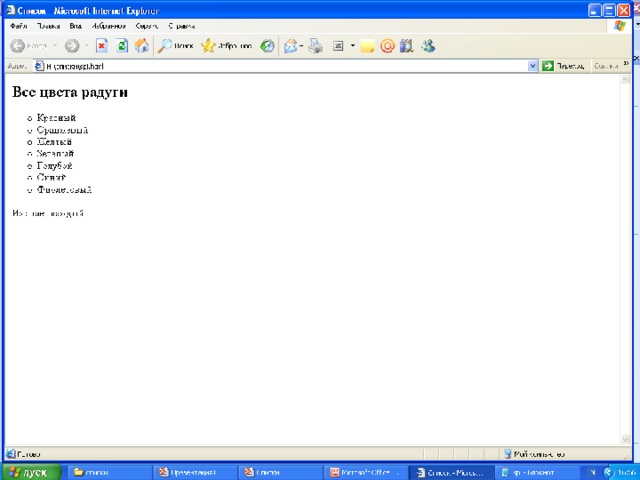Viewport: 640px width, 480px height.
Task: Click the Пуск Start button
Action: pos(31,472)
